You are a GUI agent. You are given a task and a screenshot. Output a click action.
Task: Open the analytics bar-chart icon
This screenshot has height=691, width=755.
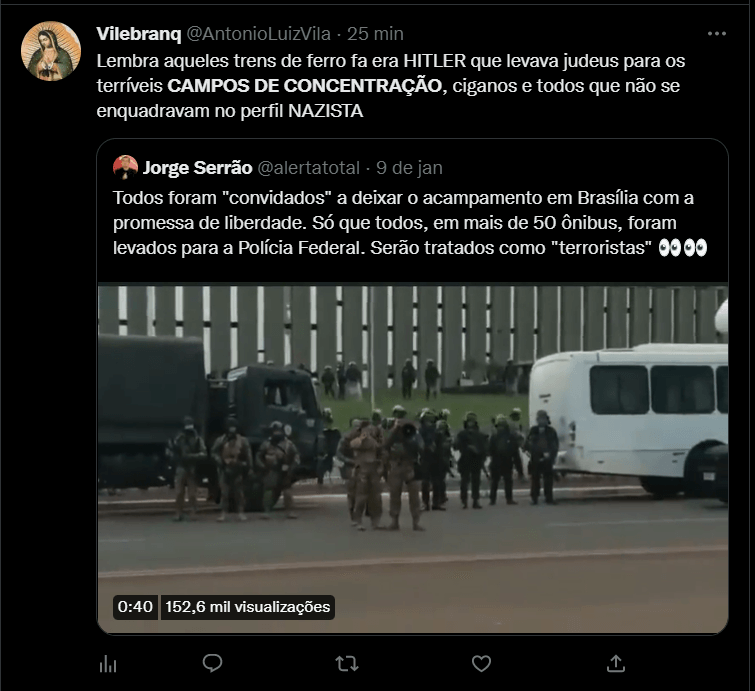pos(108,665)
